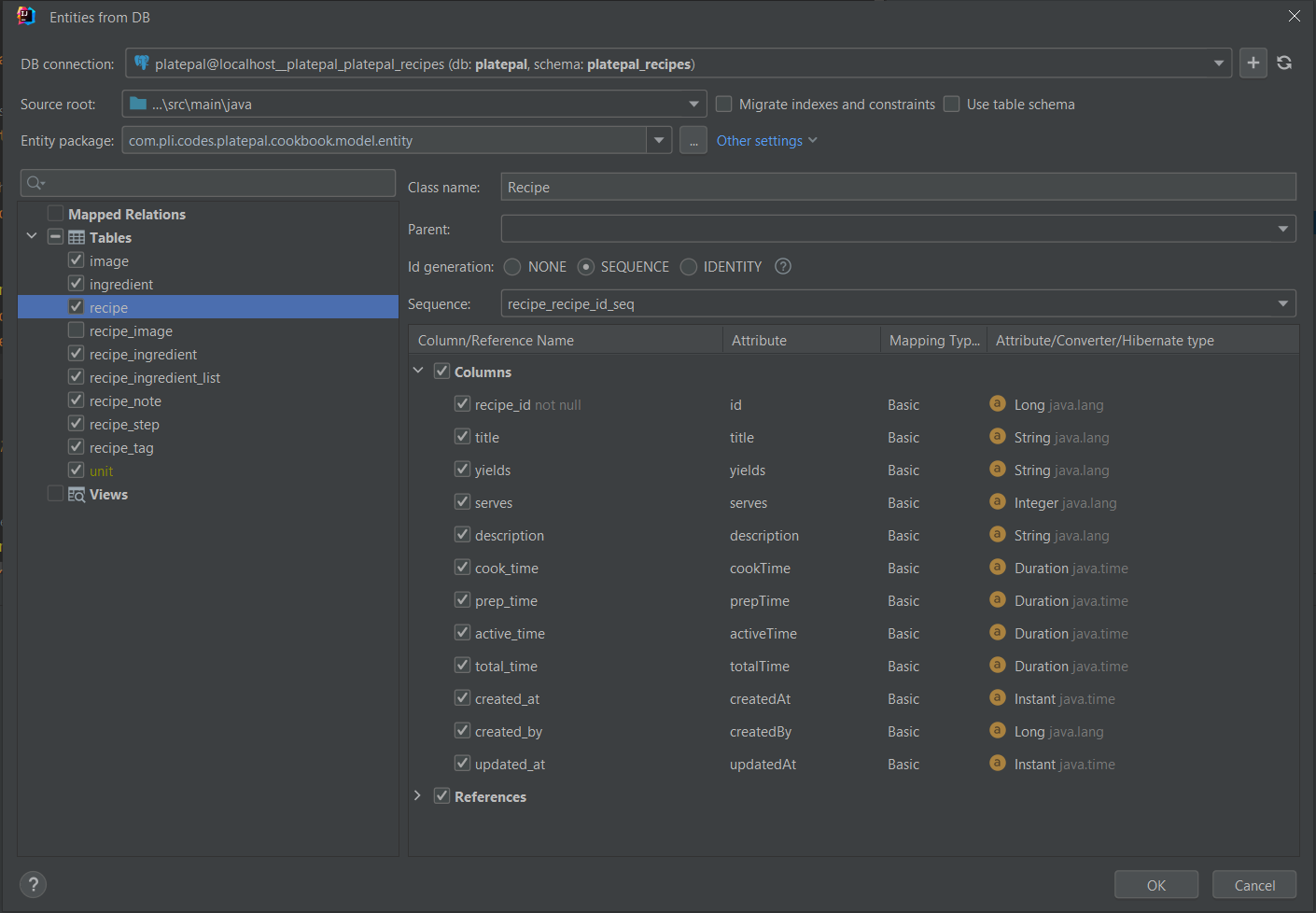
Task: Check the recipe_image table
Action: (77, 330)
